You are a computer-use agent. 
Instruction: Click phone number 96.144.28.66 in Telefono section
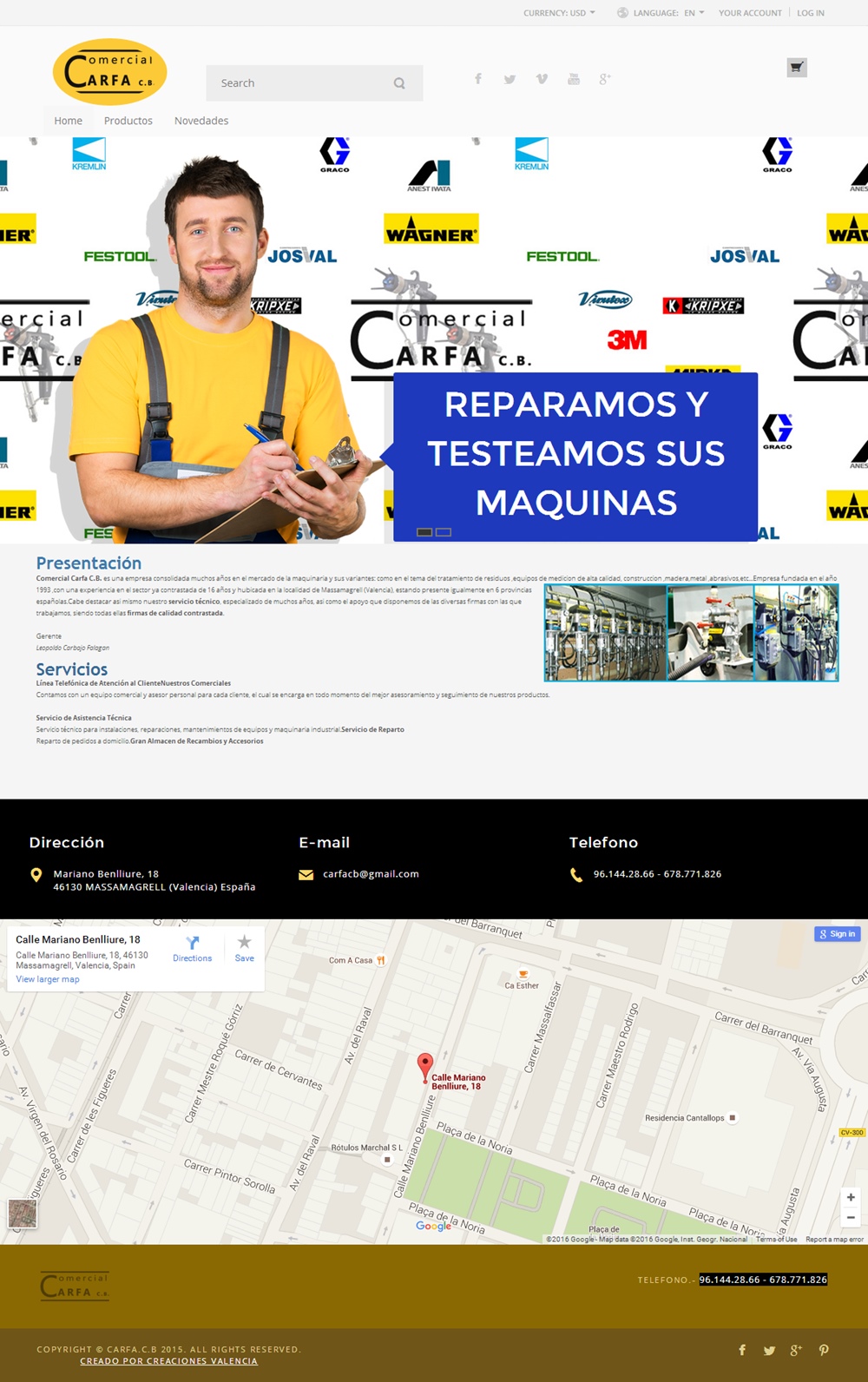(x=624, y=874)
